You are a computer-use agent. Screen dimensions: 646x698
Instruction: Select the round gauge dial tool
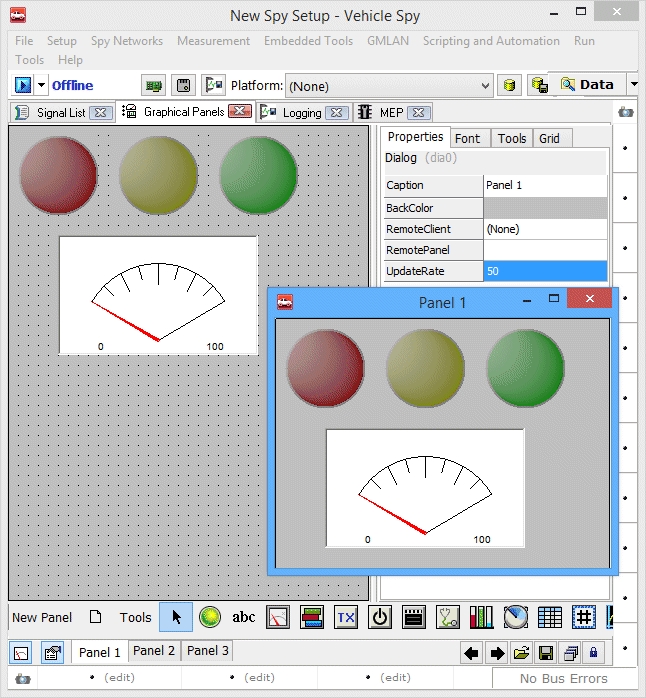[x=515, y=617]
